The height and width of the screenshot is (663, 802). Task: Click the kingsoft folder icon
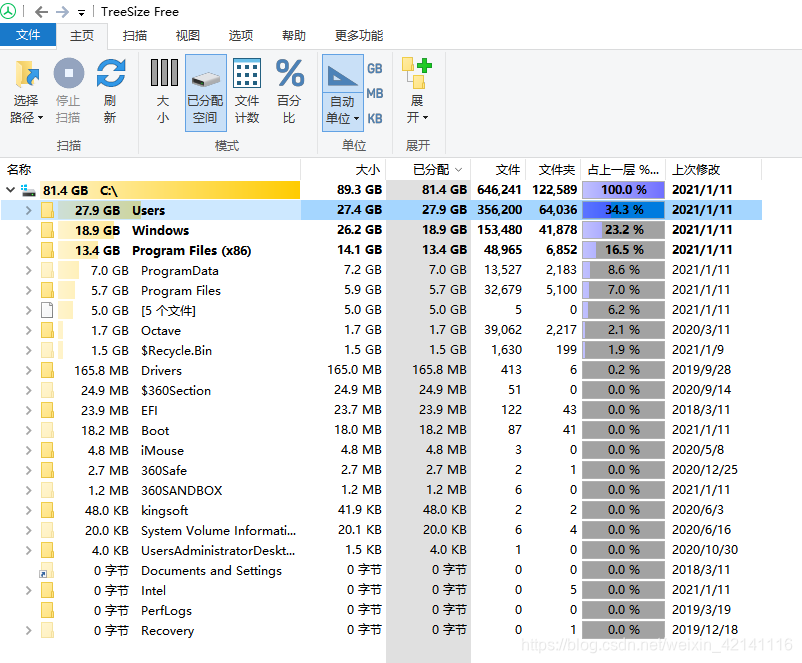tap(48, 511)
